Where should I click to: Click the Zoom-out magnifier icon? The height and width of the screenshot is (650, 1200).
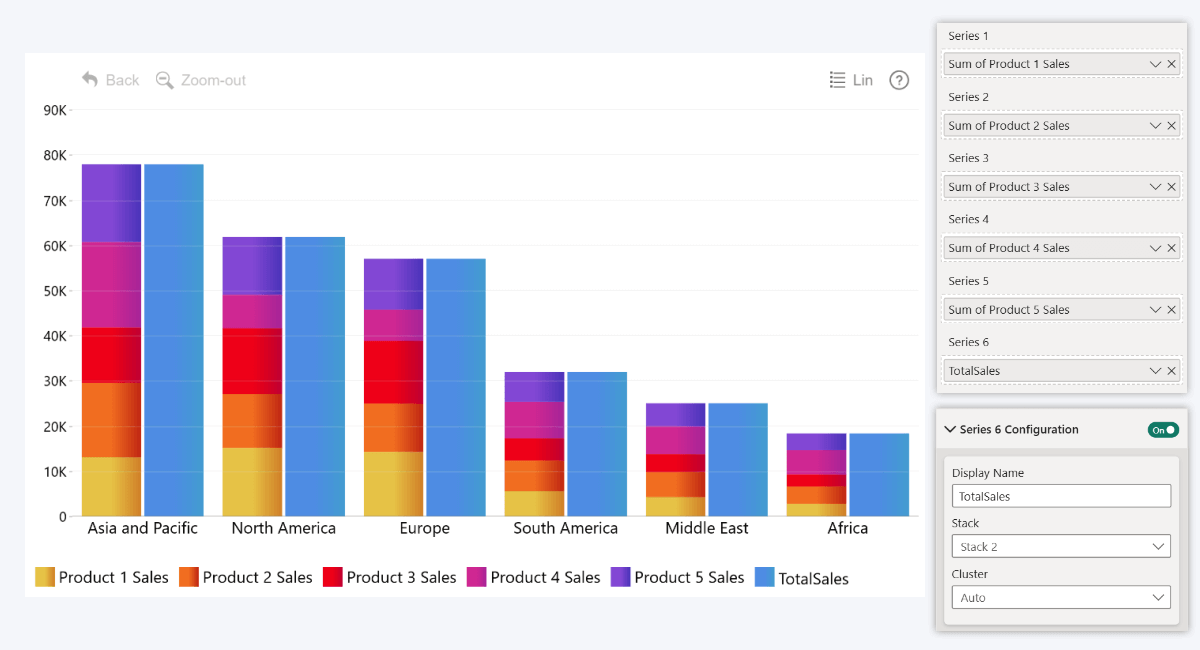click(165, 80)
